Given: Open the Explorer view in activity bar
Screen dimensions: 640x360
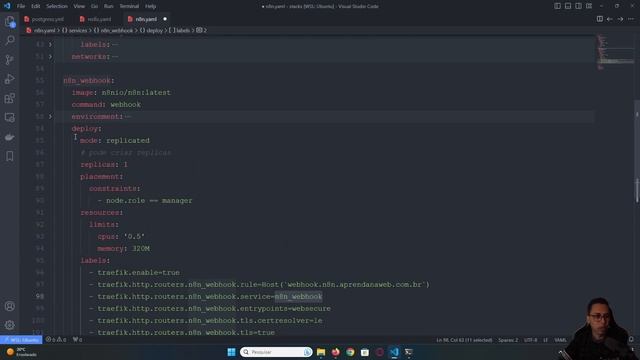Looking at the screenshot, I should [10, 22].
